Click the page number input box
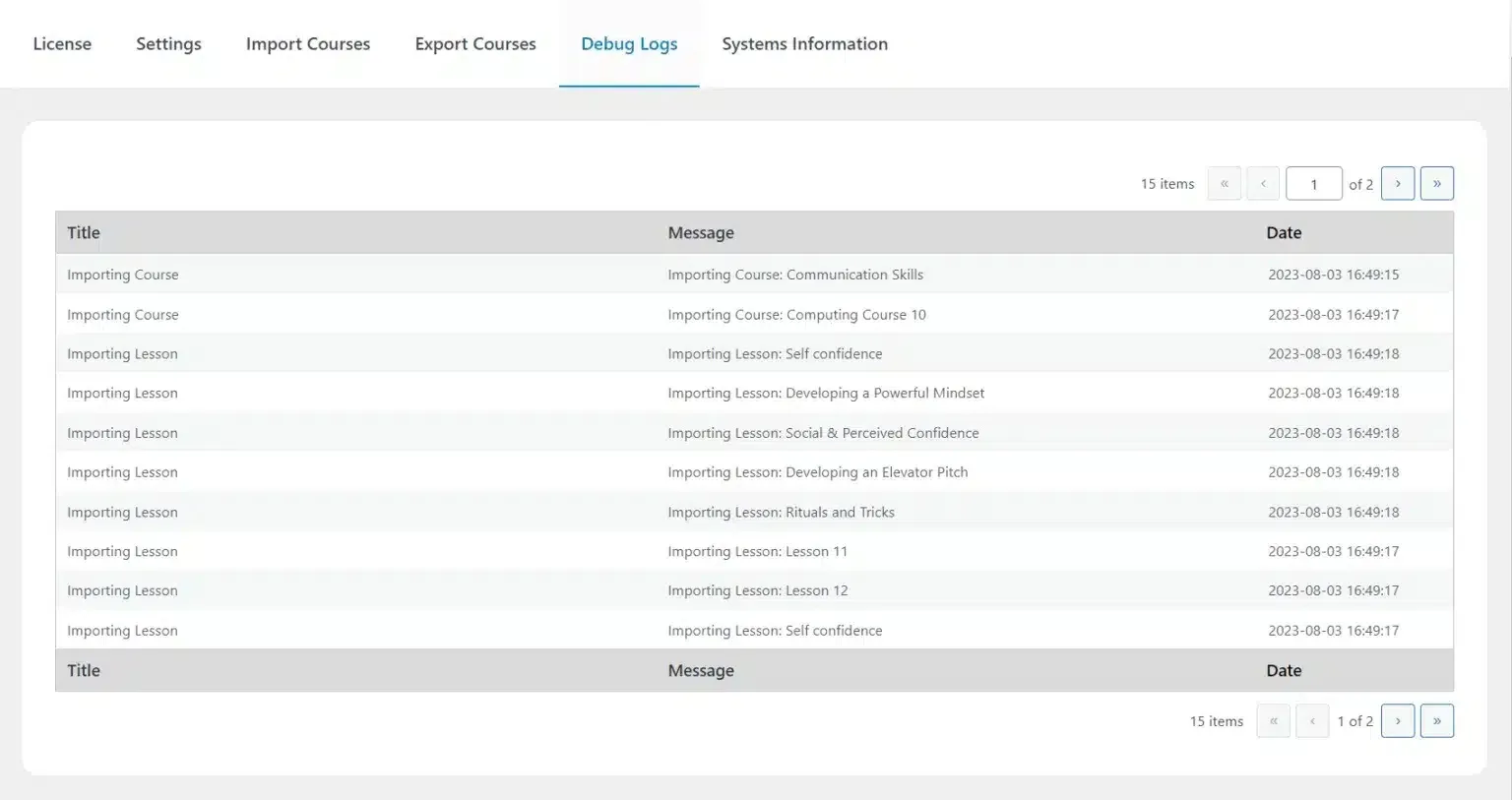The height and width of the screenshot is (800, 1512). click(x=1314, y=183)
